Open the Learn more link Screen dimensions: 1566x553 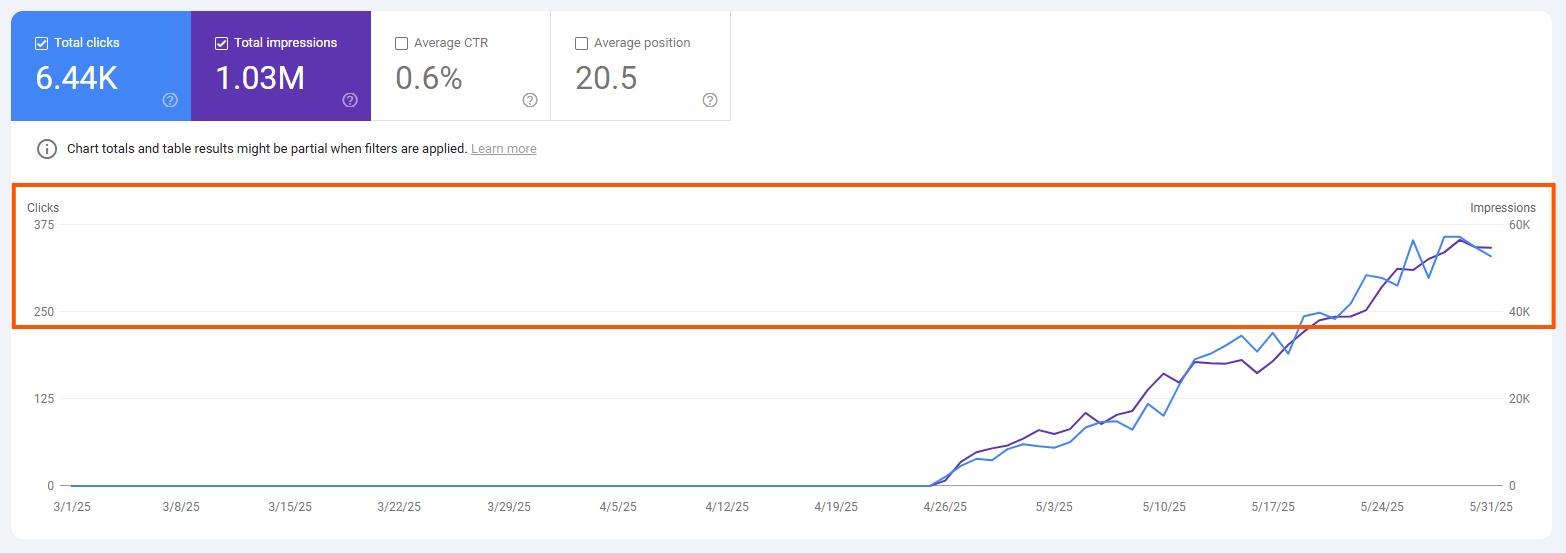(x=504, y=149)
